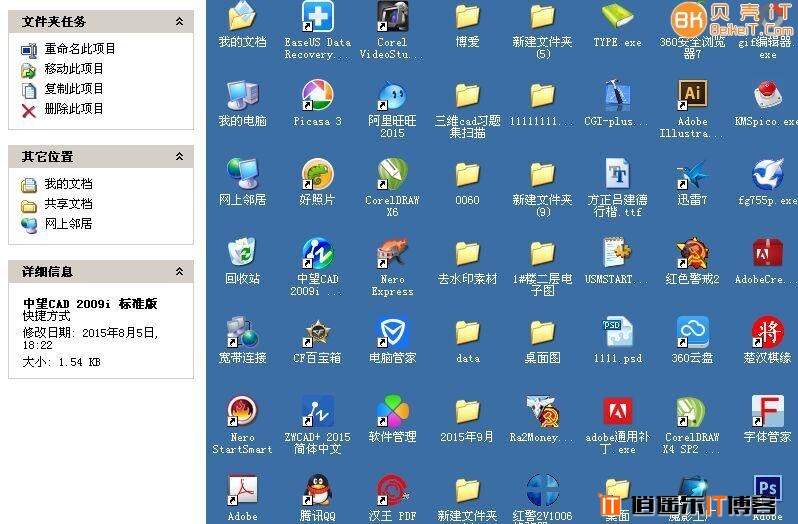Select the 2015年9月 folder
The width and height of the screenshot is (798, 524).
click(467, 411)
